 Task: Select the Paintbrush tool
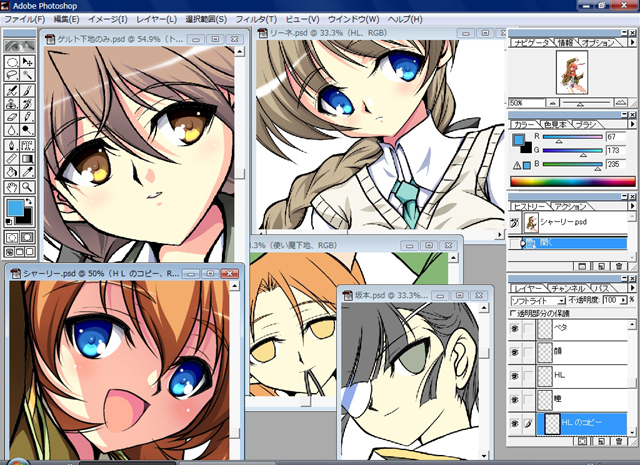click(x=27, y=90)
